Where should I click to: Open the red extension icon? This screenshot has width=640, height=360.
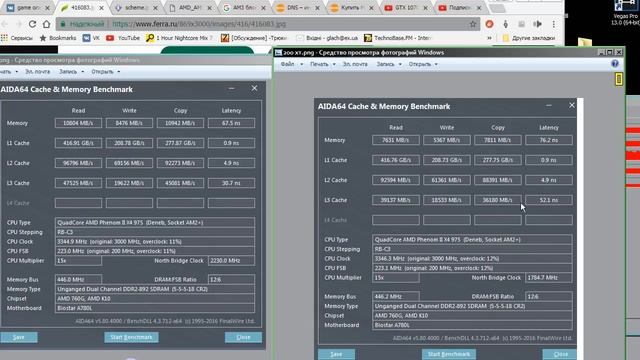pyautogui.click(x=489, y=24)
